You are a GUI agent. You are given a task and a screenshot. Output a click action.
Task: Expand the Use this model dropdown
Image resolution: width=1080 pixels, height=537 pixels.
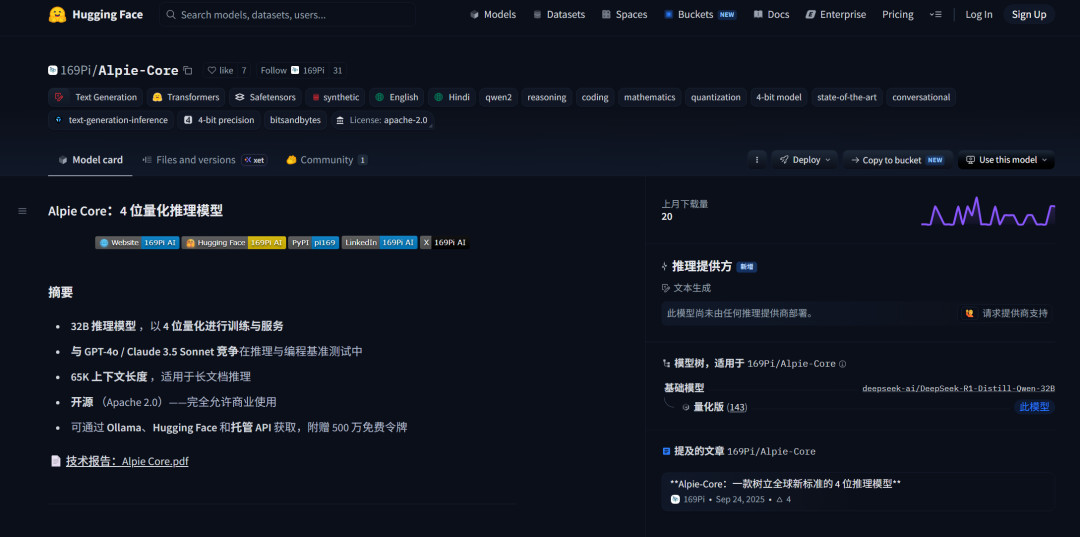click(x=1006, y=160)
